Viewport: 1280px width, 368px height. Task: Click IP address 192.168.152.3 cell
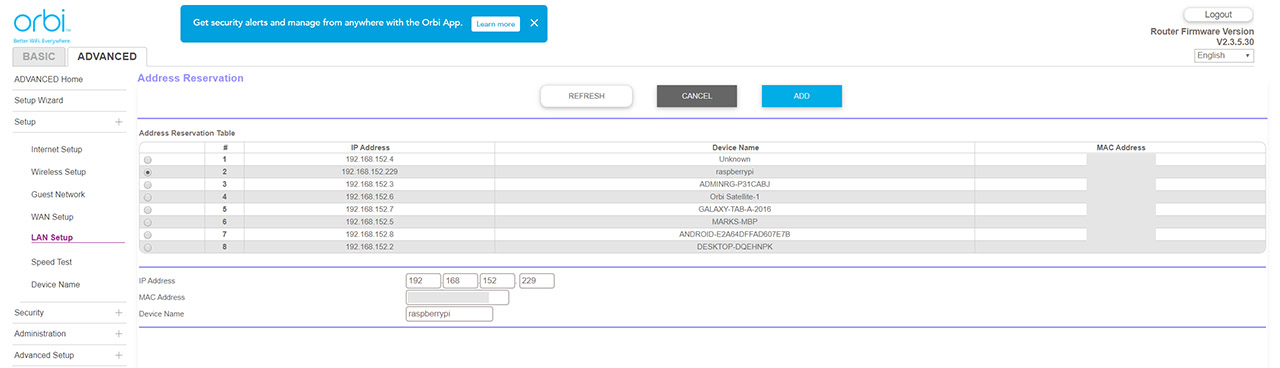point(369,185)
